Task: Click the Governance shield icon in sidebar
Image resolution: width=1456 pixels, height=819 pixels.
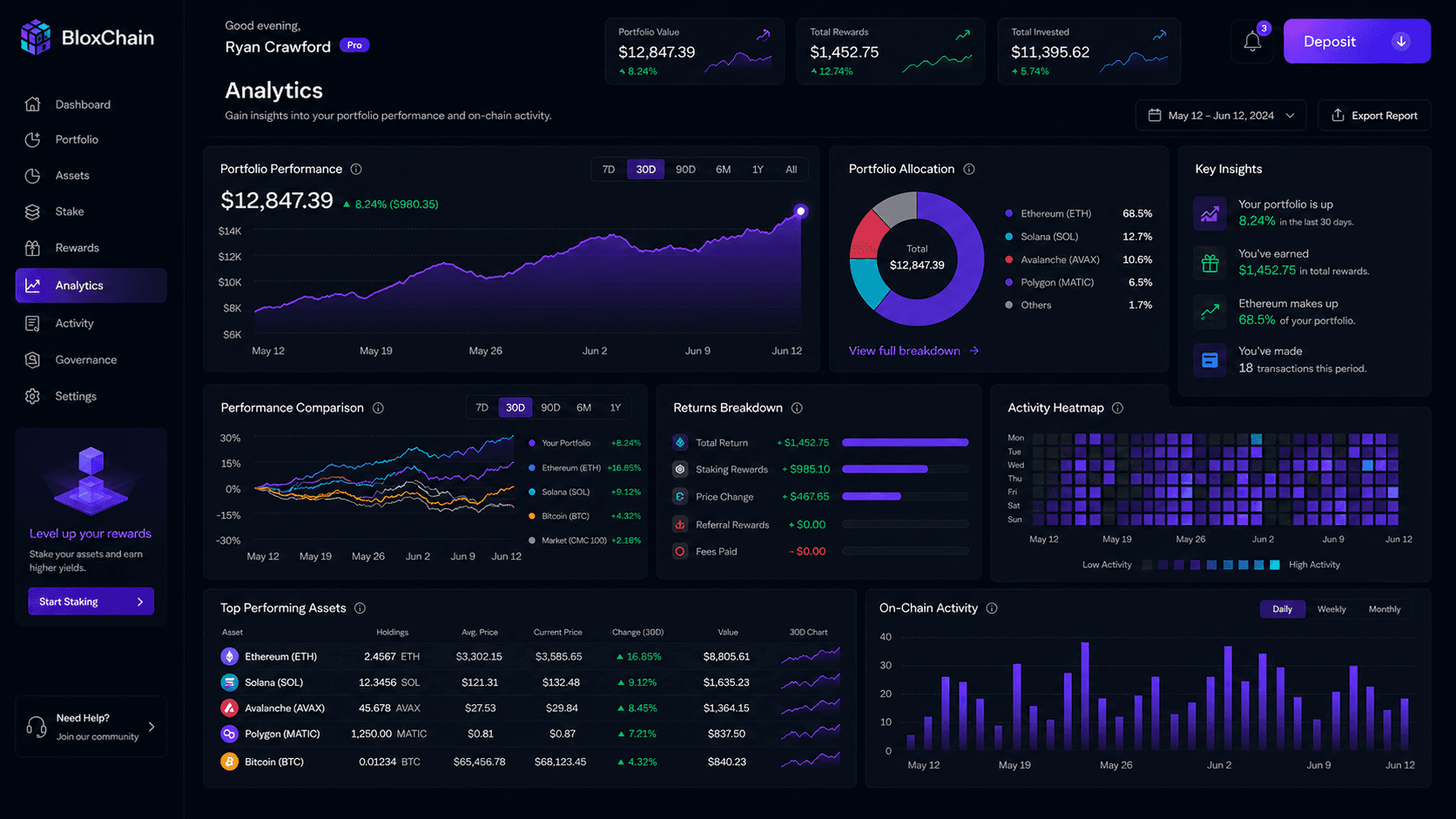Action: coord(32,359)
